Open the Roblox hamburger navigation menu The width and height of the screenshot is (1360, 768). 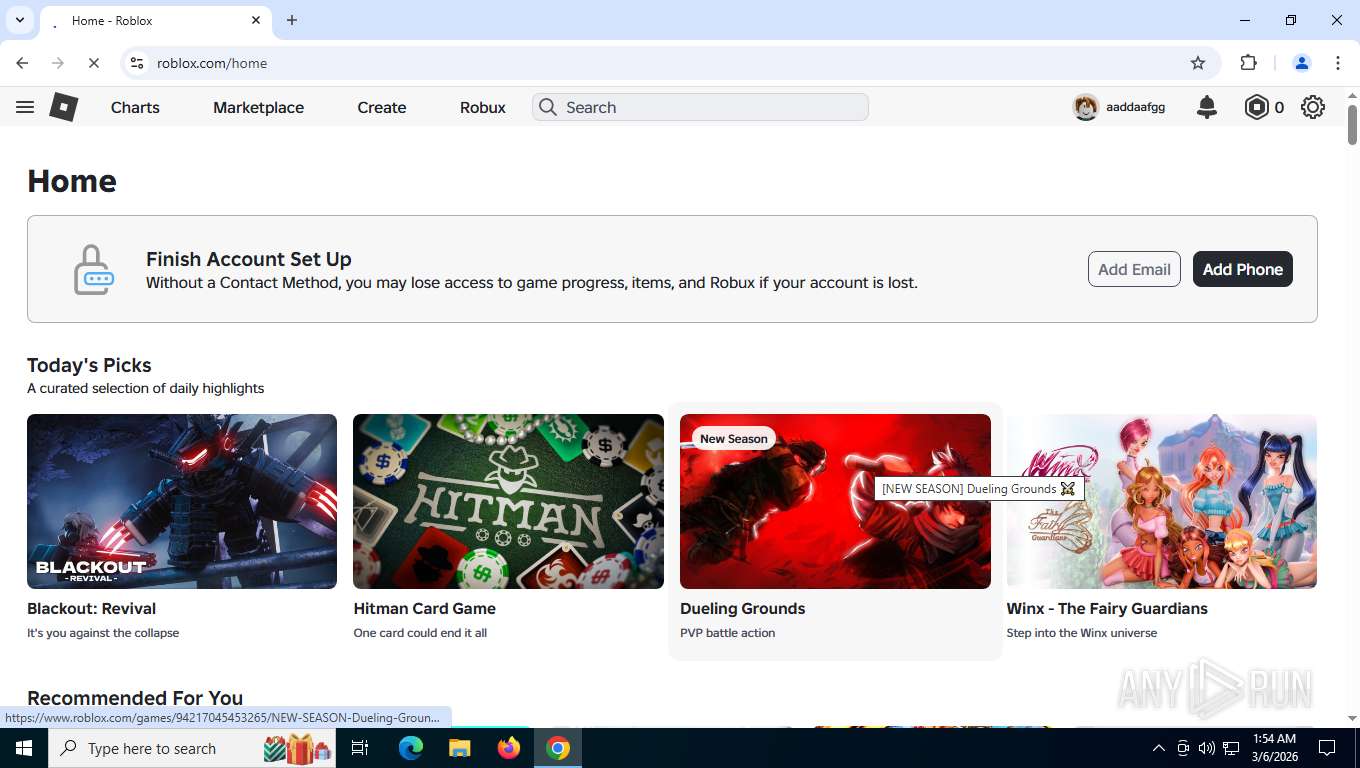(x=25, y=107)
